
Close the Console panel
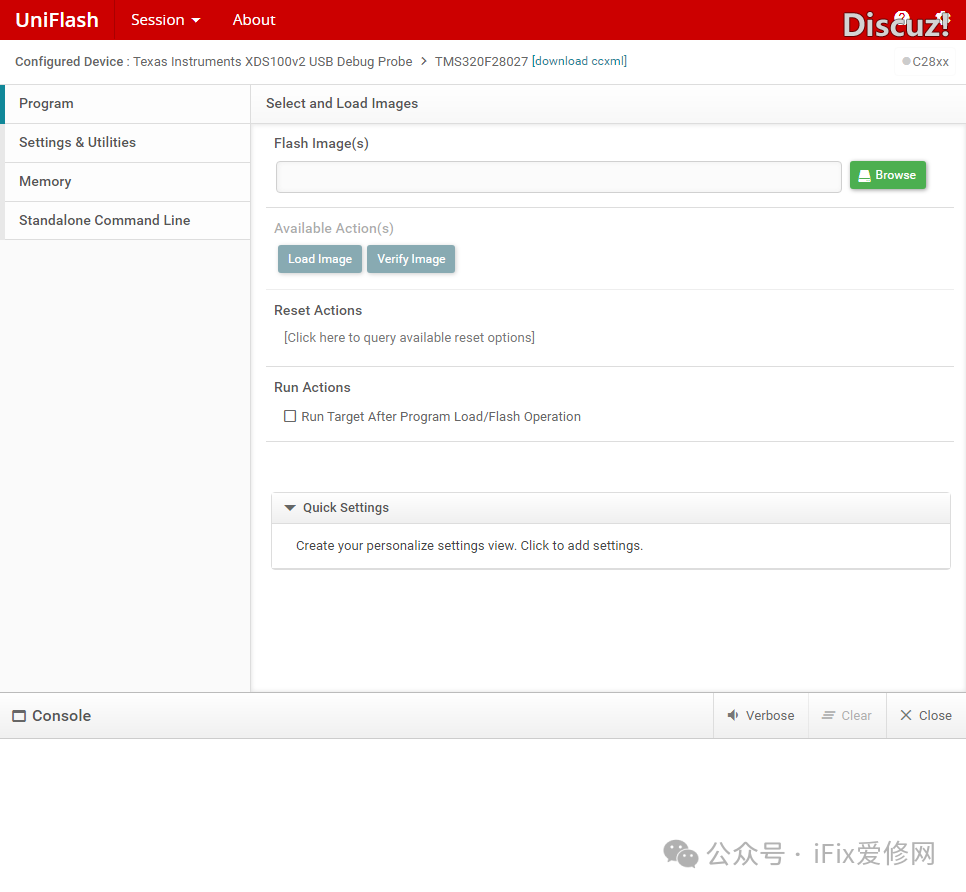pyautogui.click(x=926, y=716)
